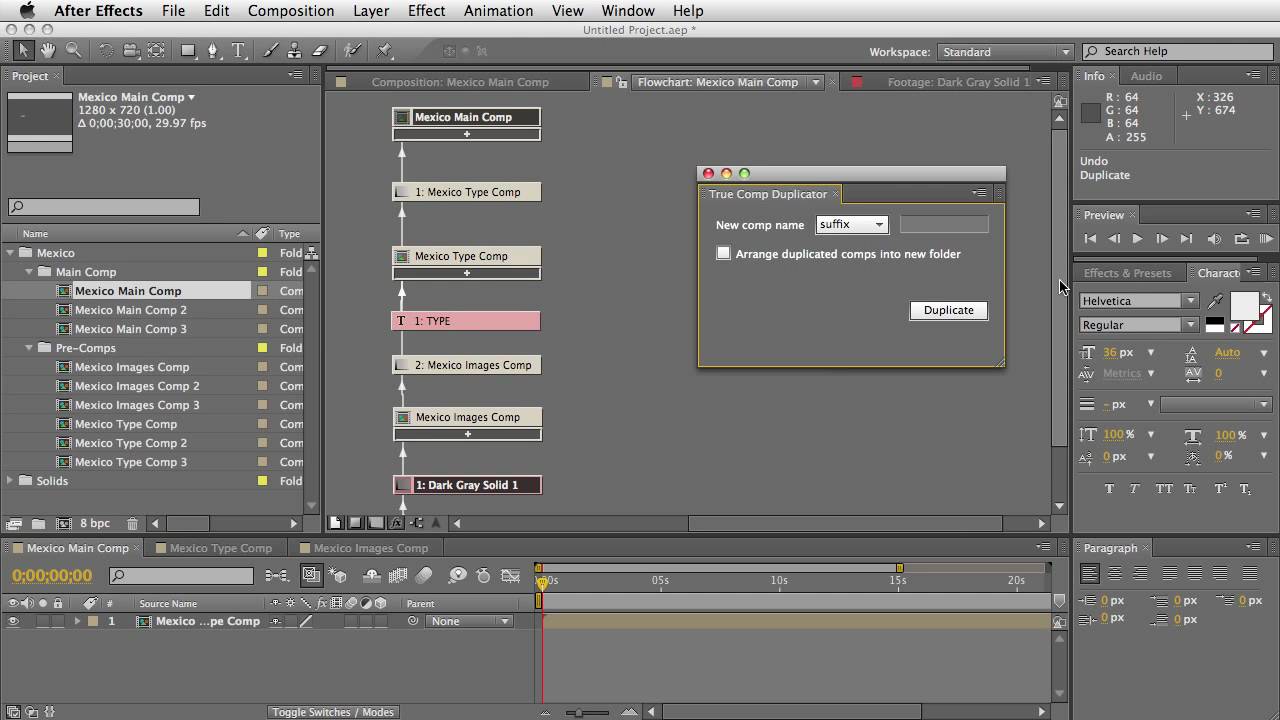Select the Pan Behind tool
The height and width of the screenshot is (720, 1280).
156,51
